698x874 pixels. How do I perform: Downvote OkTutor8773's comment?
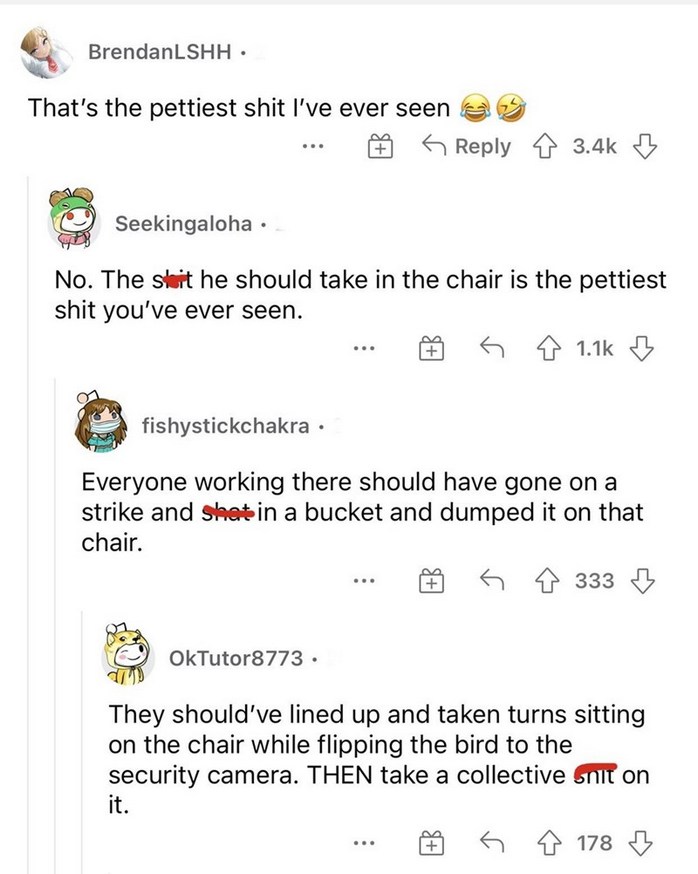tap(641, 843)
